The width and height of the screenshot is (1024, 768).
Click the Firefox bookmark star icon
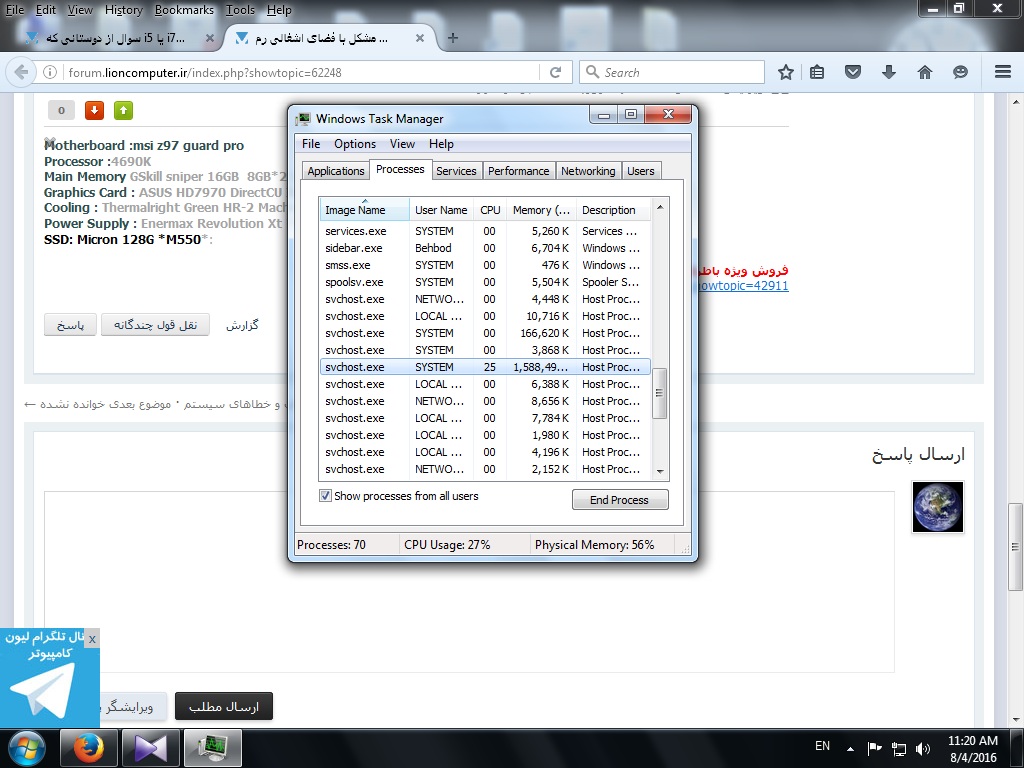786,72
